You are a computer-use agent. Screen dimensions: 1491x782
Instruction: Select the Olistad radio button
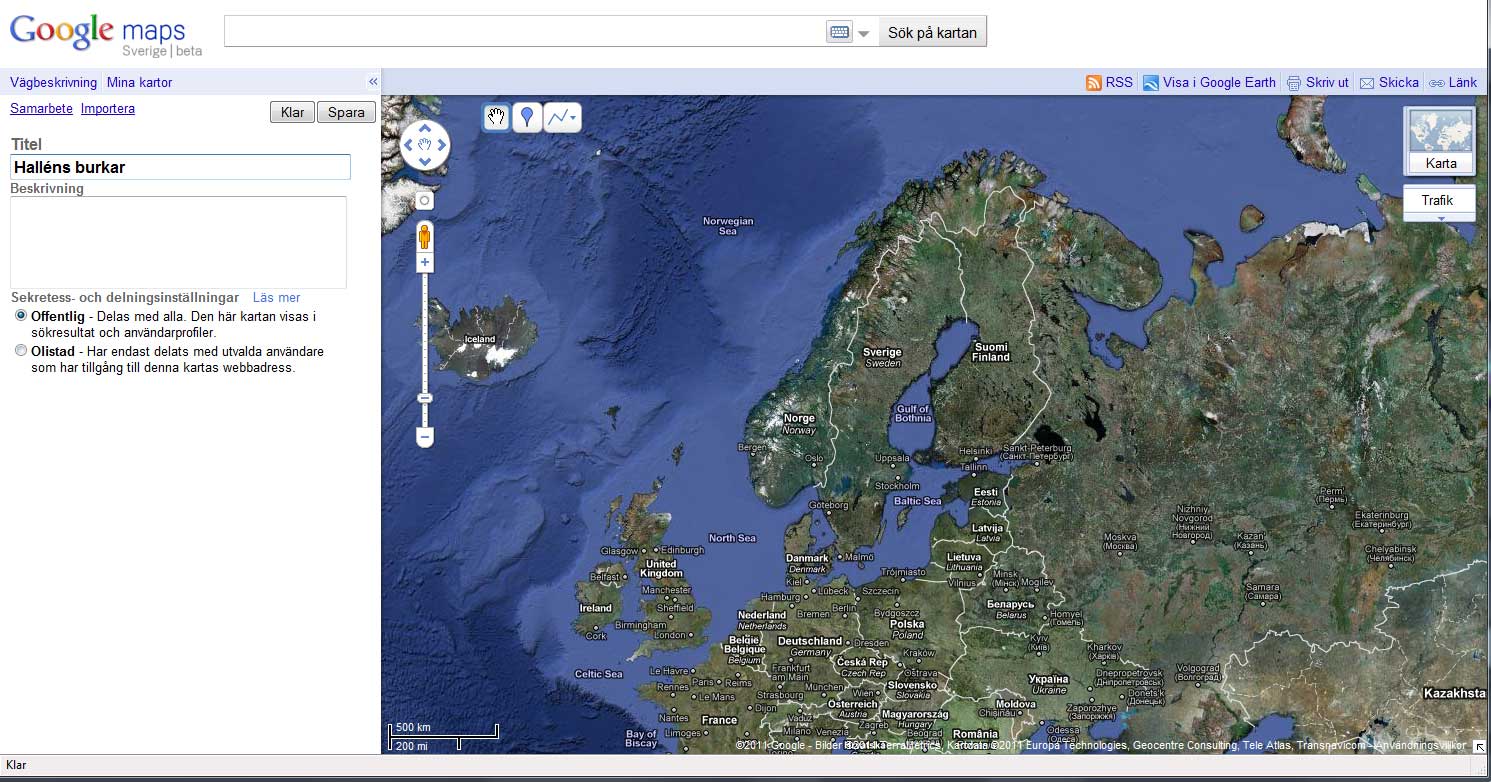click(x=21, y=351)
